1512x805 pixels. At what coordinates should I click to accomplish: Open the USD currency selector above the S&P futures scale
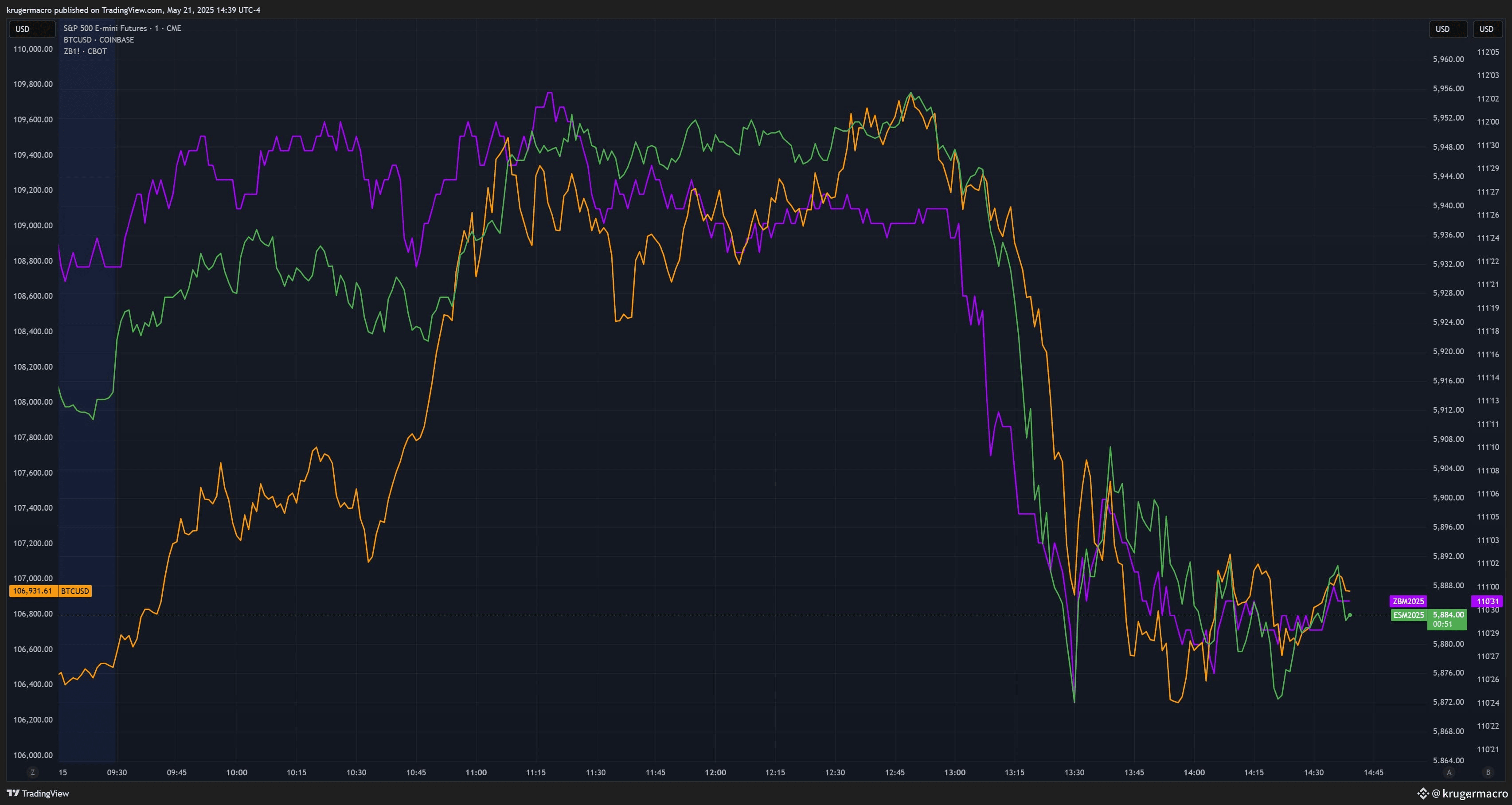pyautogui.click(x=1448, y=29)
